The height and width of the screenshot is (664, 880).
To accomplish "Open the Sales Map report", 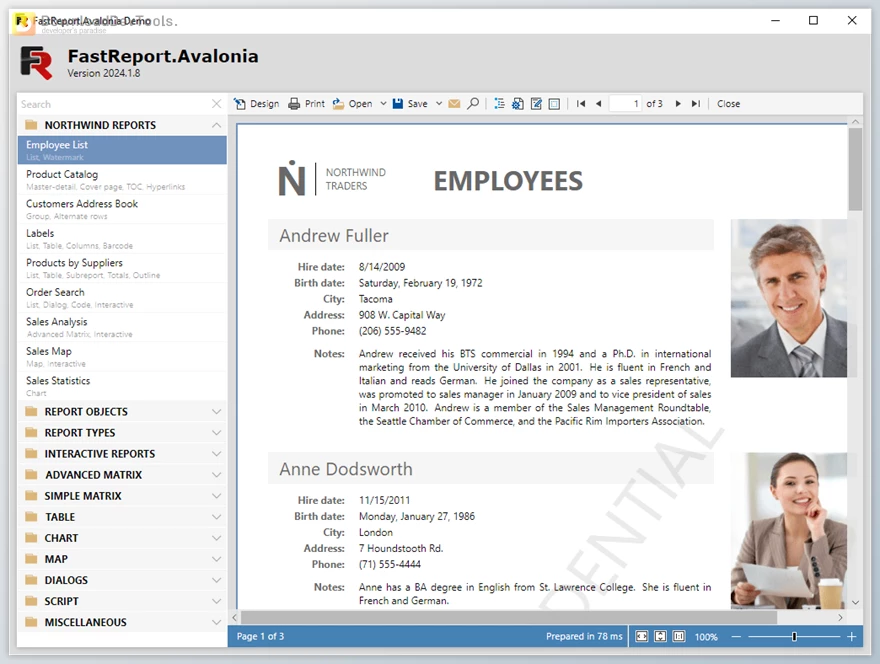I will (122, 356).
